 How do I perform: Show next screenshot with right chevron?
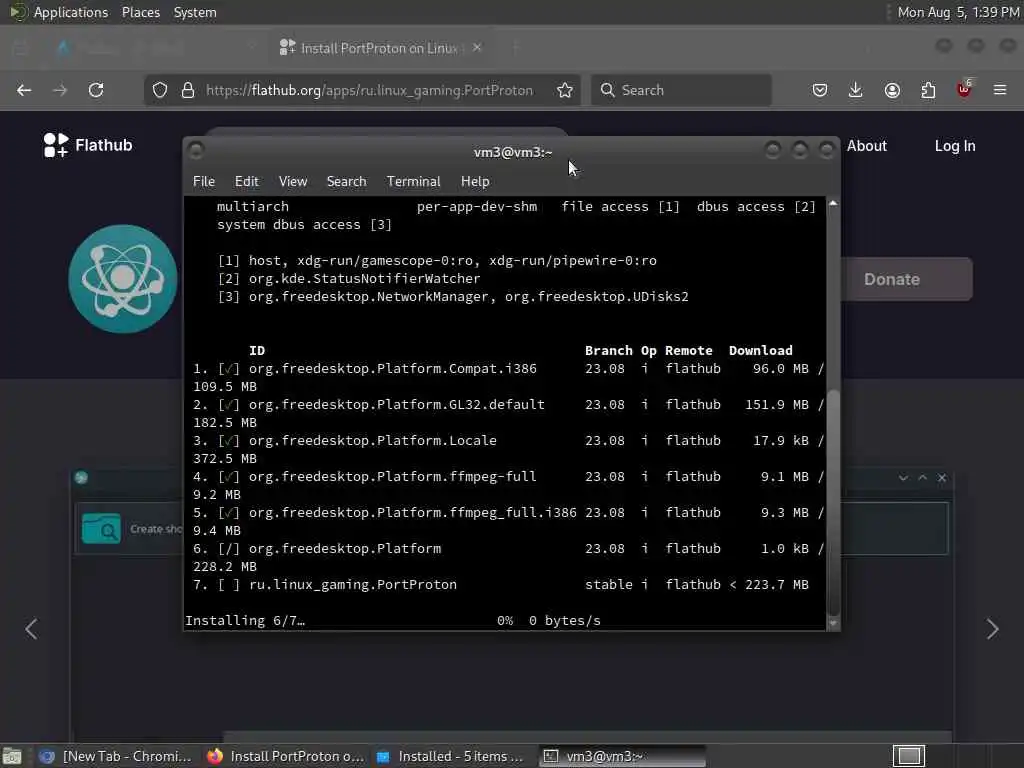tap(992, 629)
